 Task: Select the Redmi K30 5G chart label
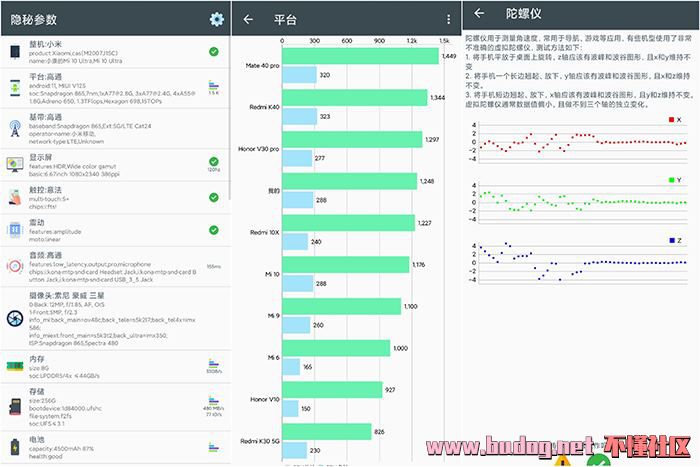pos(260,441)
